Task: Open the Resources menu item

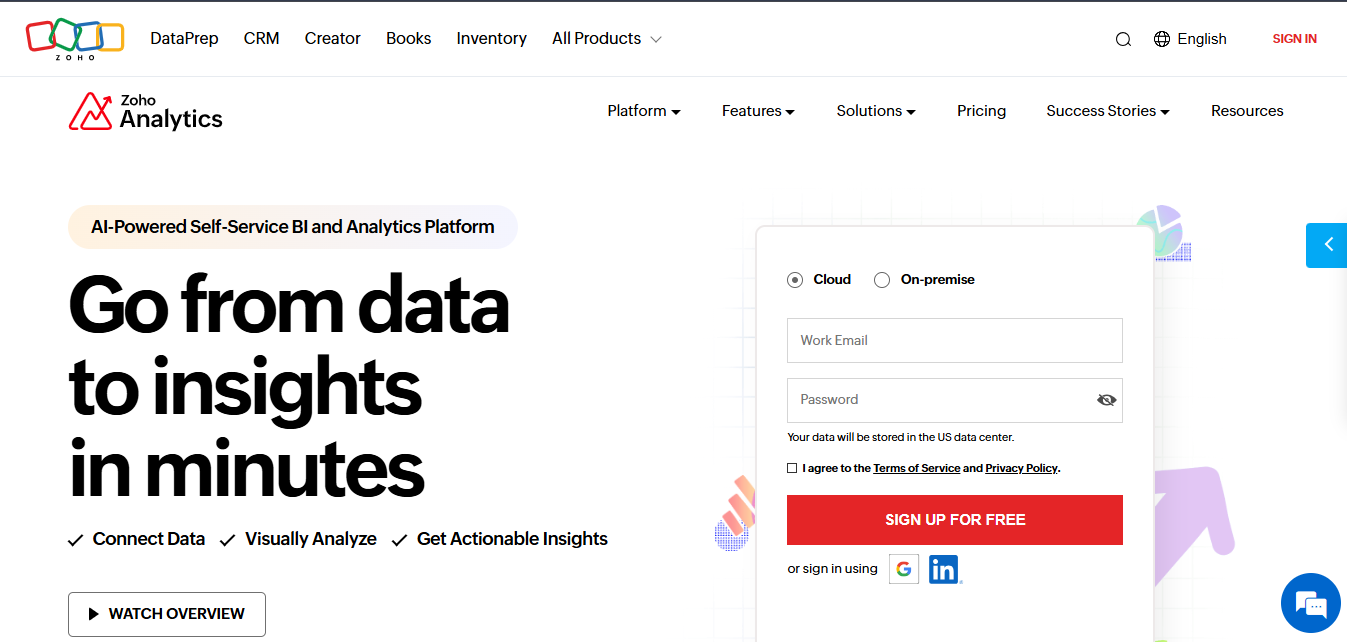Action: click(x=1247, y=111)
